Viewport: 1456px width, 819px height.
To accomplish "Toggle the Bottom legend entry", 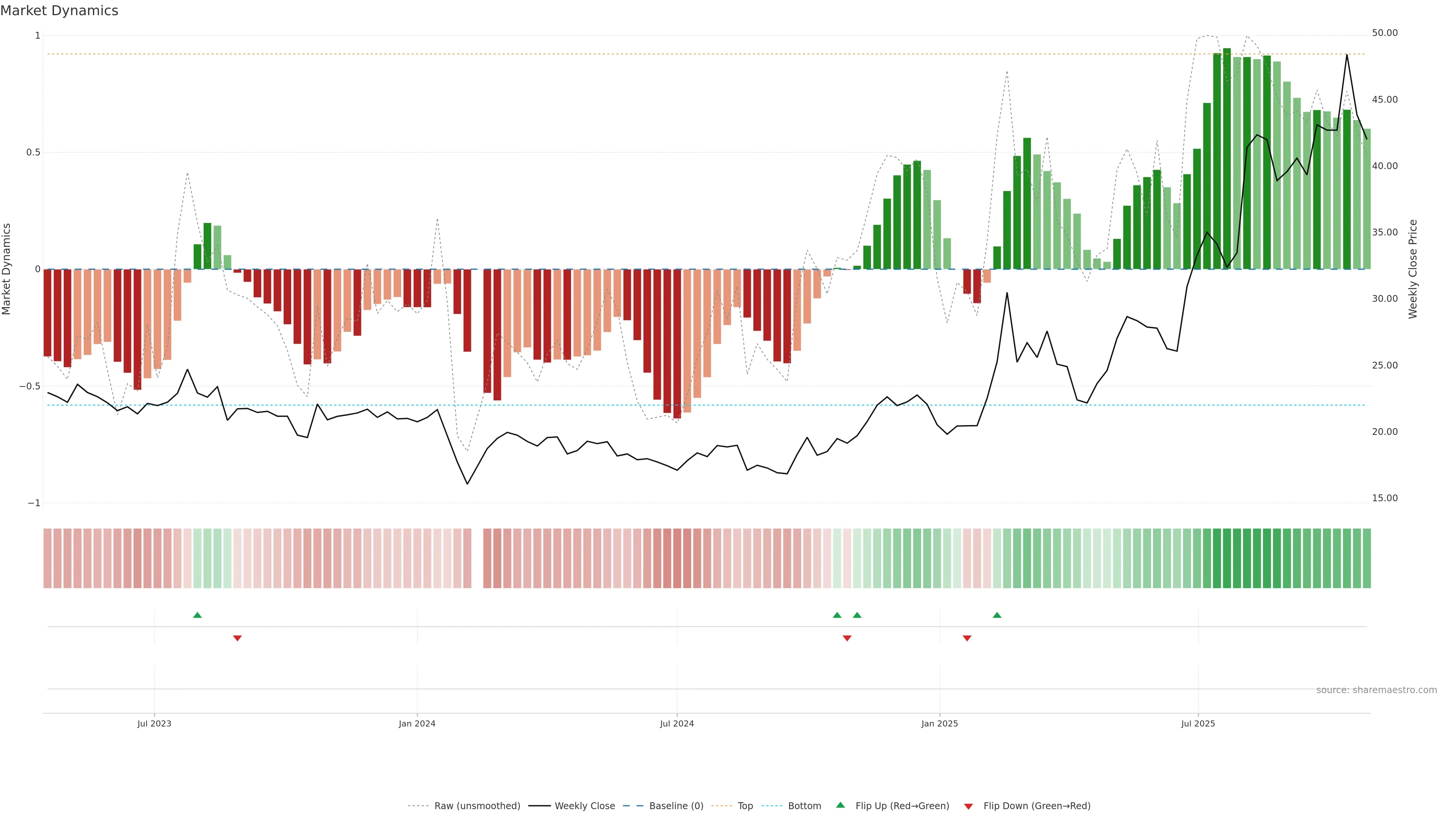I will pyautogui.click(x=804, y=806).
